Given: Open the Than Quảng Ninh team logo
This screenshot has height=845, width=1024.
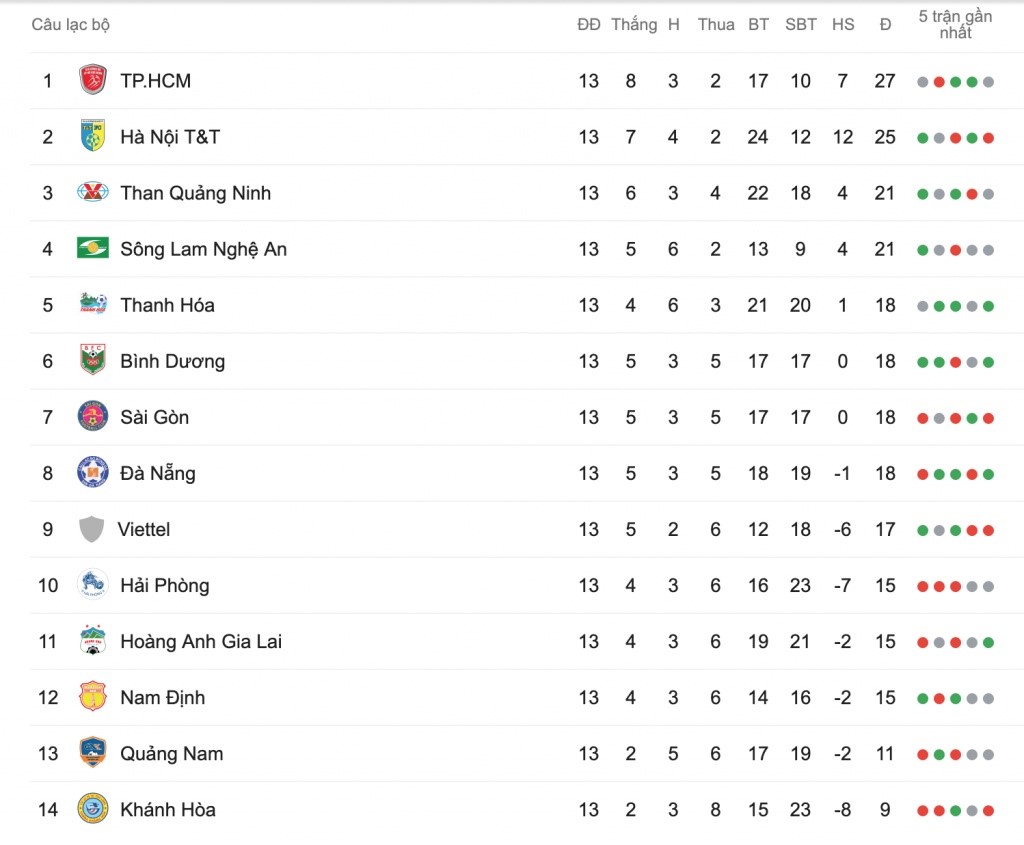Looking at the screenshot, I should coord(93,192).
